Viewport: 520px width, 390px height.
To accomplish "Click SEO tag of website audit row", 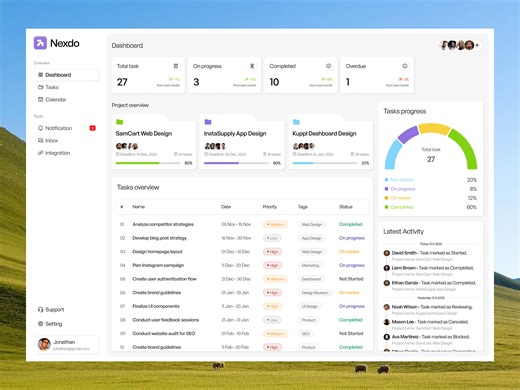I will [x=305, y=334].
